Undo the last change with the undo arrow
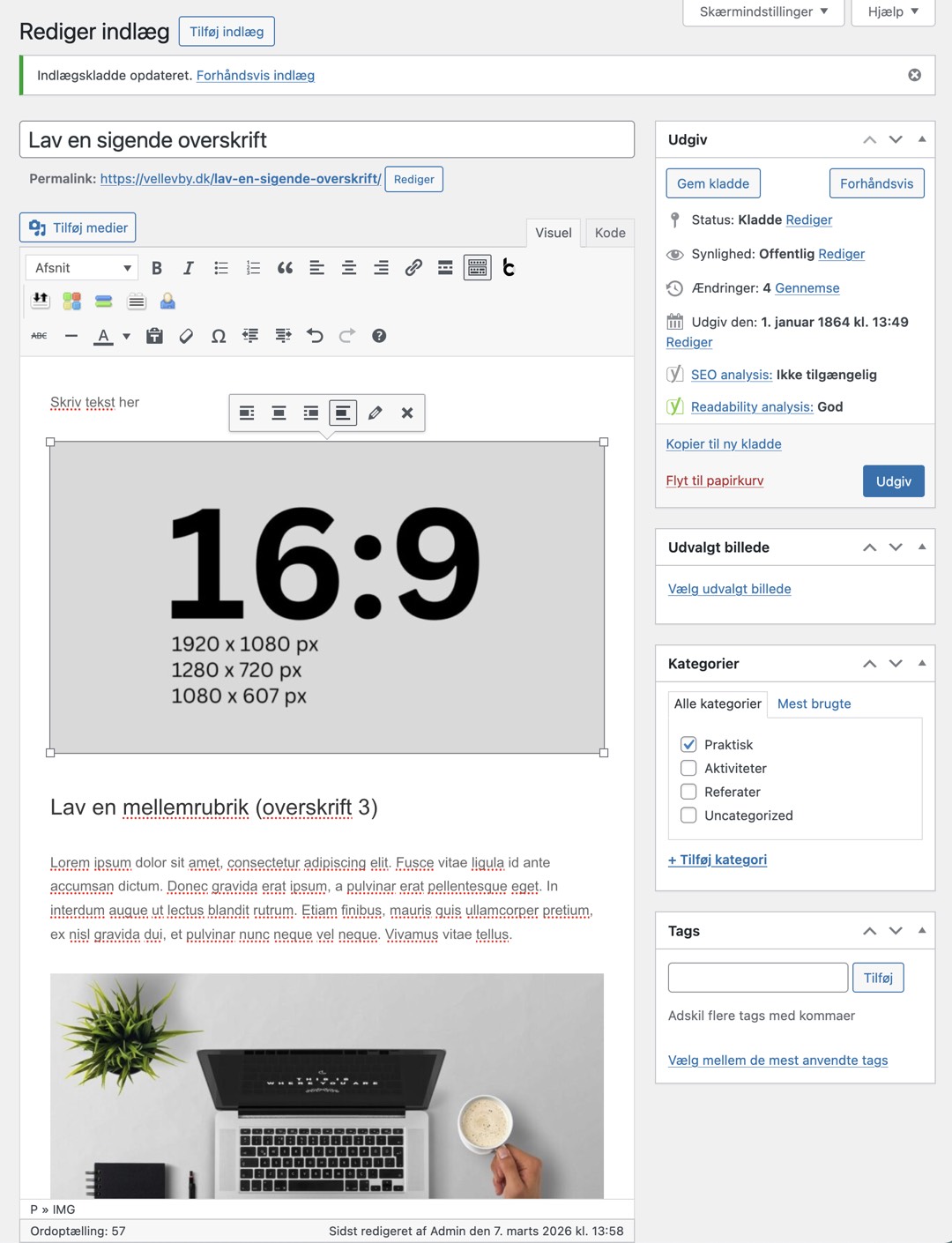The width and height of the screenshot is (952, 1243). tap(316, 335)
